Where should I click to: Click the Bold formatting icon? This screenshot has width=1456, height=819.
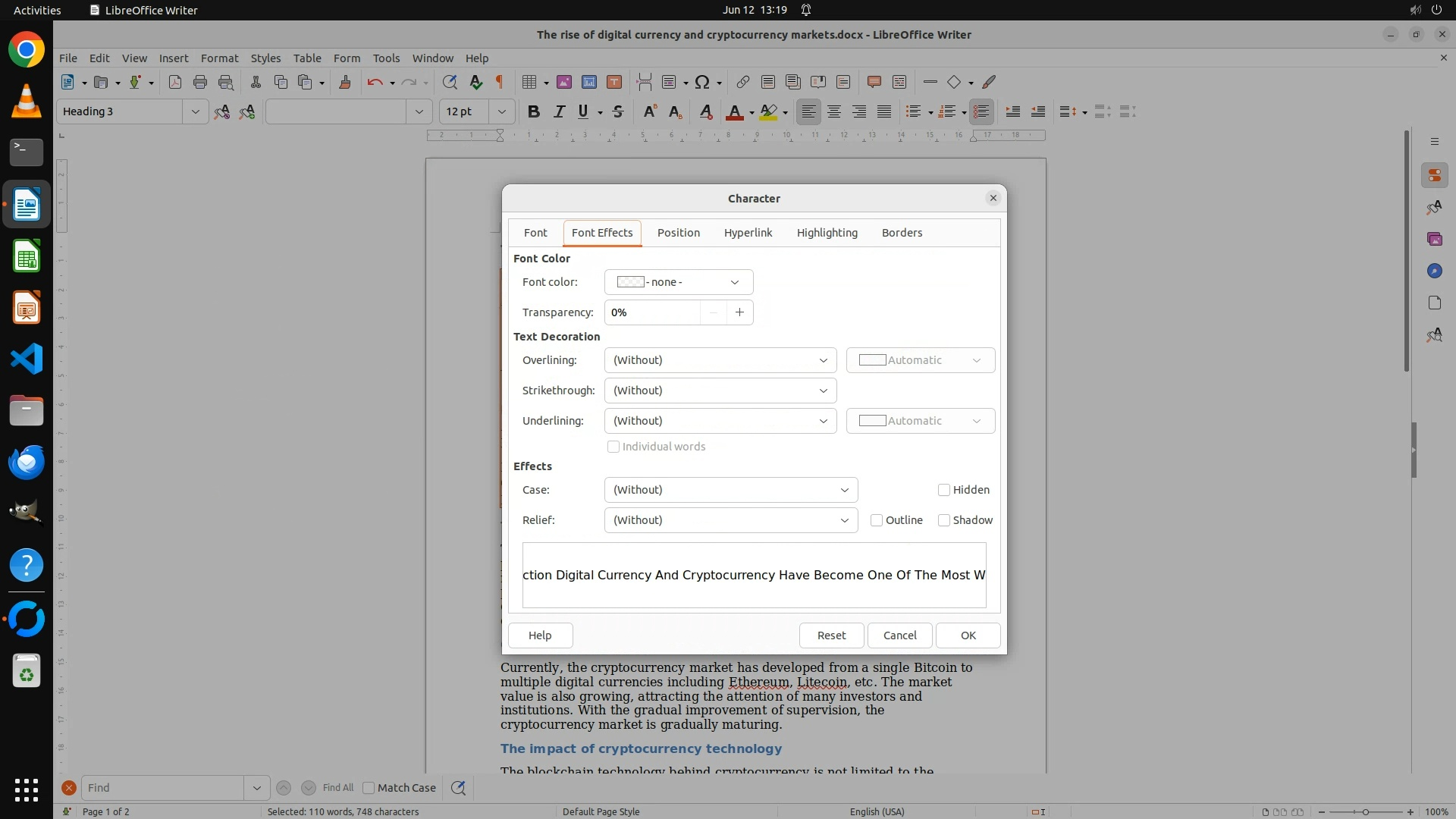pos(534,112)
